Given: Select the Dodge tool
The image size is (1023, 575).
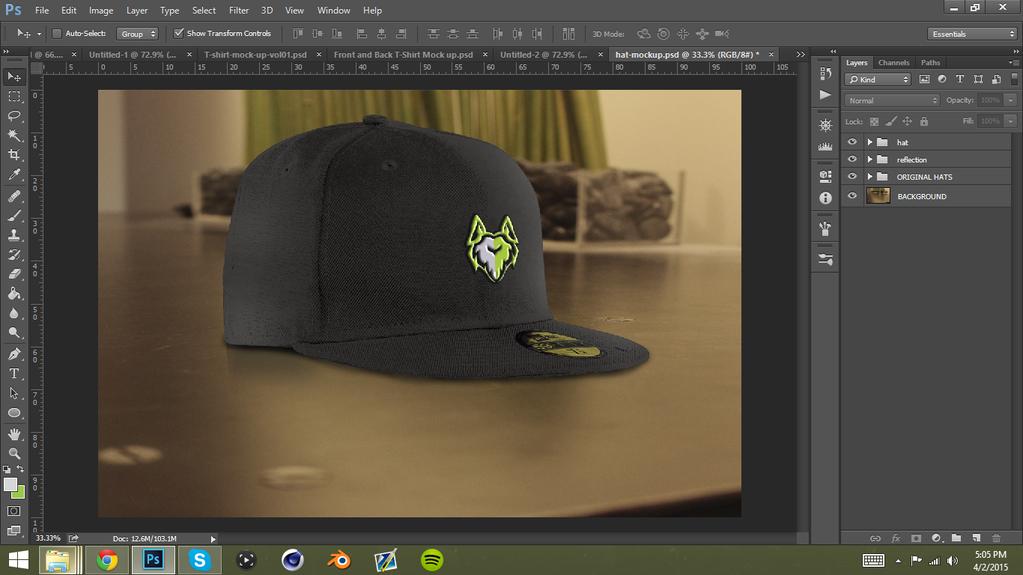Looking at the screenshot, I should coord(14,333).
